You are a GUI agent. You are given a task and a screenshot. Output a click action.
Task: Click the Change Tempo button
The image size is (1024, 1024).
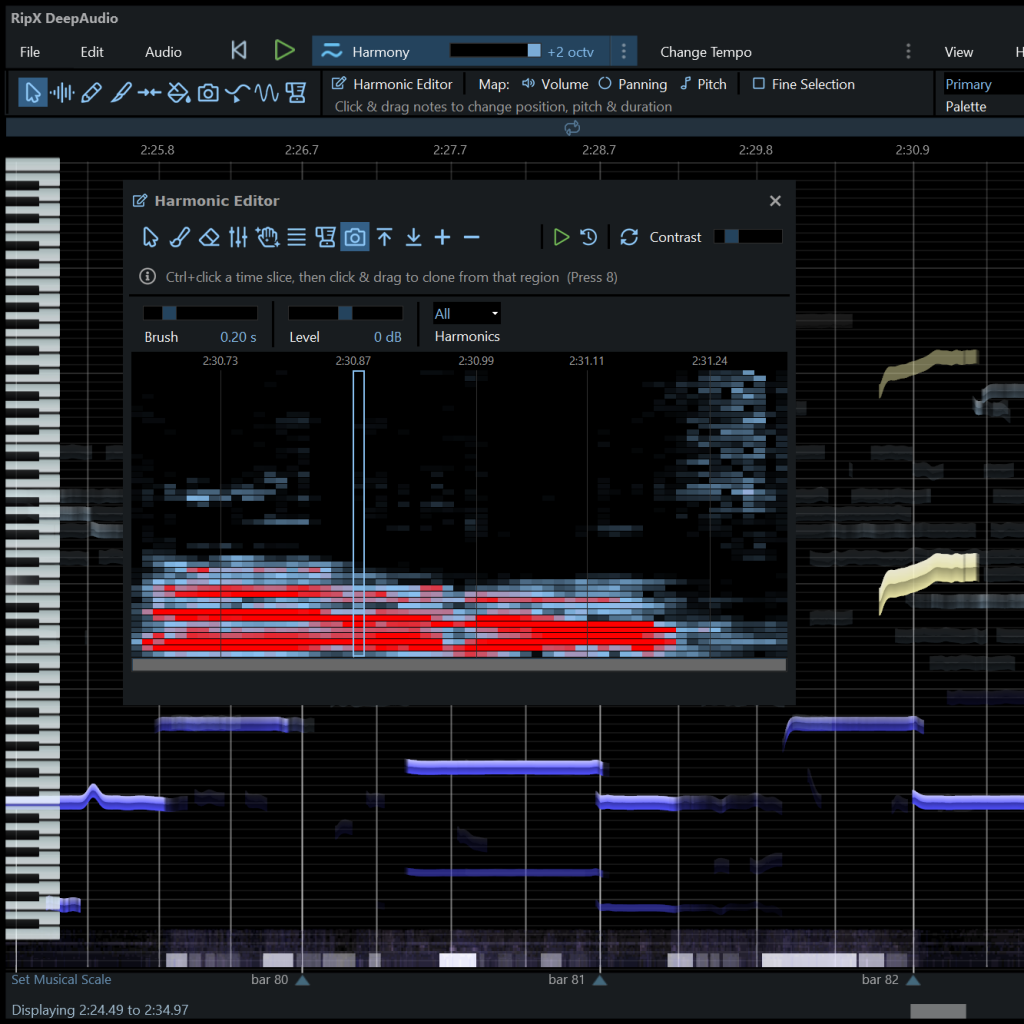point(705,52)
